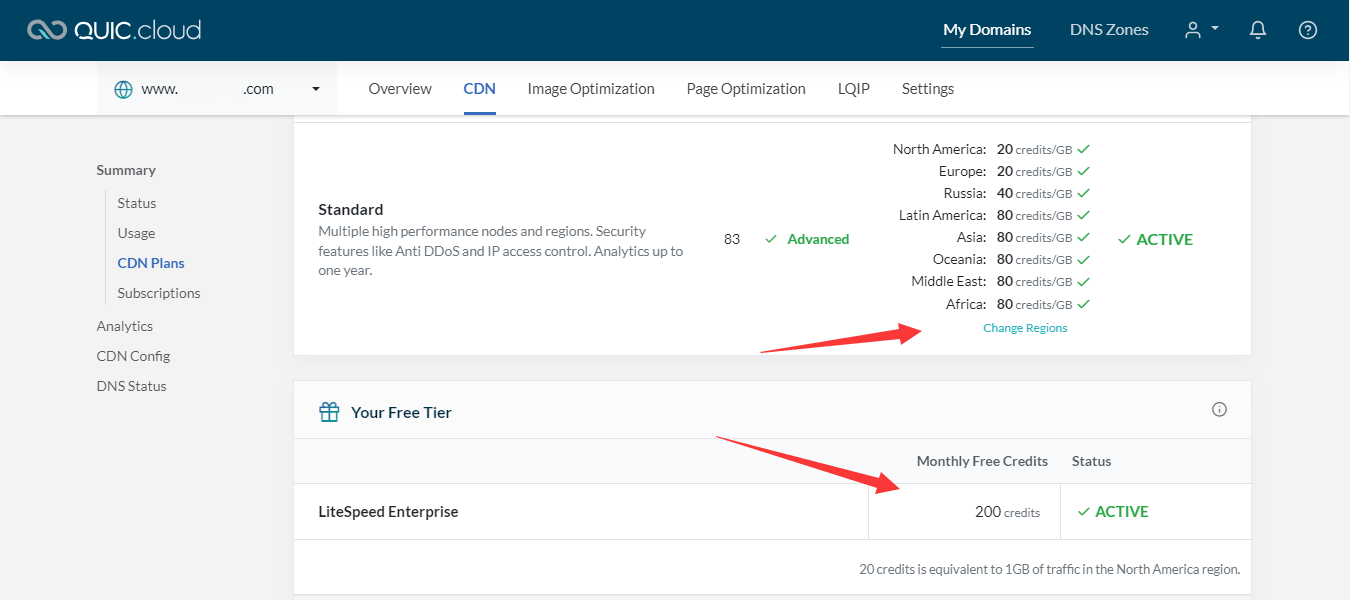Open the Page Optimization tab
1350x600 pixels.
pos(746,89)
